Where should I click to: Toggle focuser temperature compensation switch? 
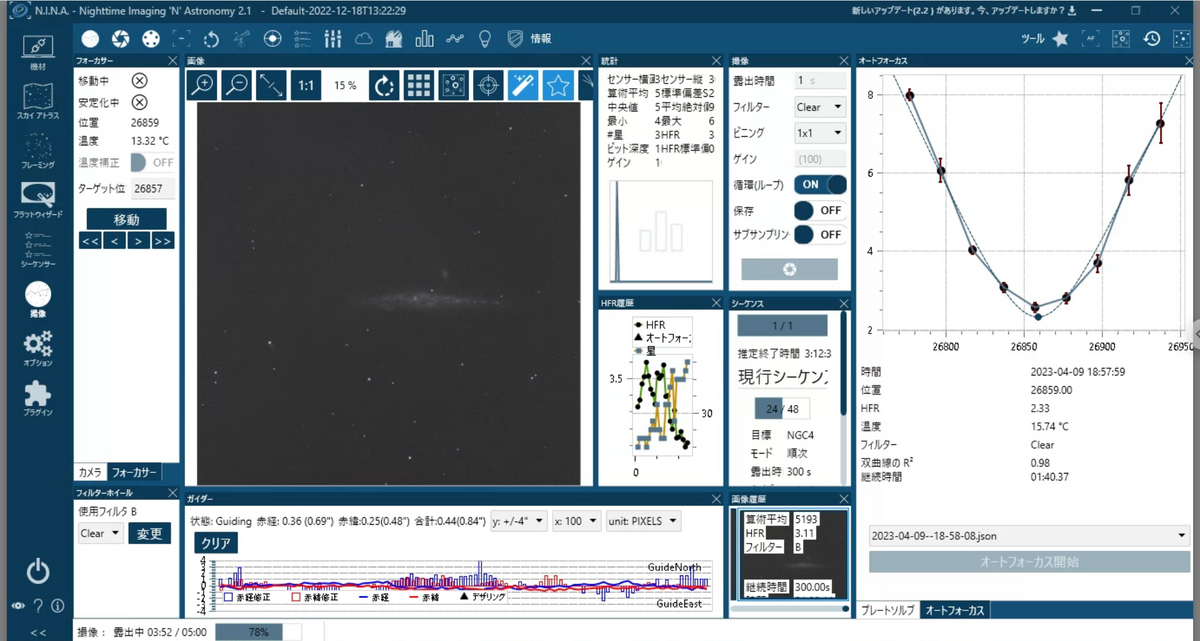[x=152, y=162]
